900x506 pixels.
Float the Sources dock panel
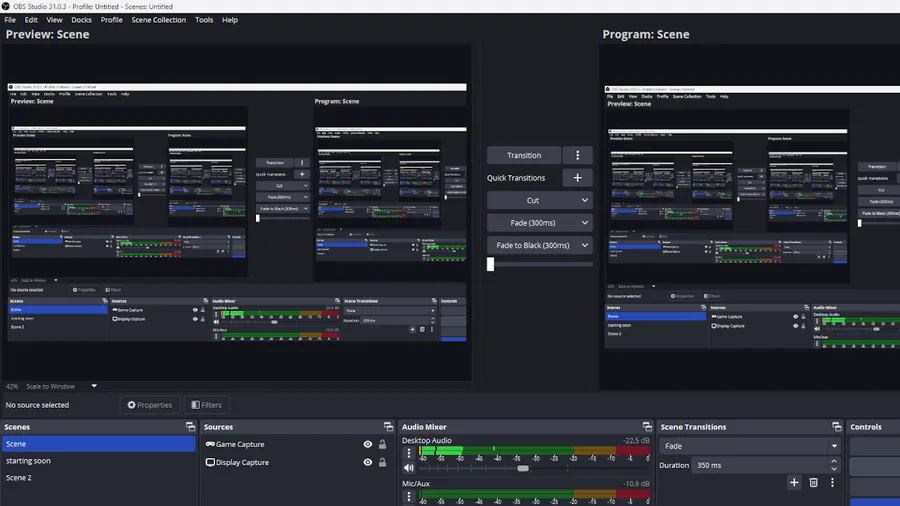click(x=389, y=427)
